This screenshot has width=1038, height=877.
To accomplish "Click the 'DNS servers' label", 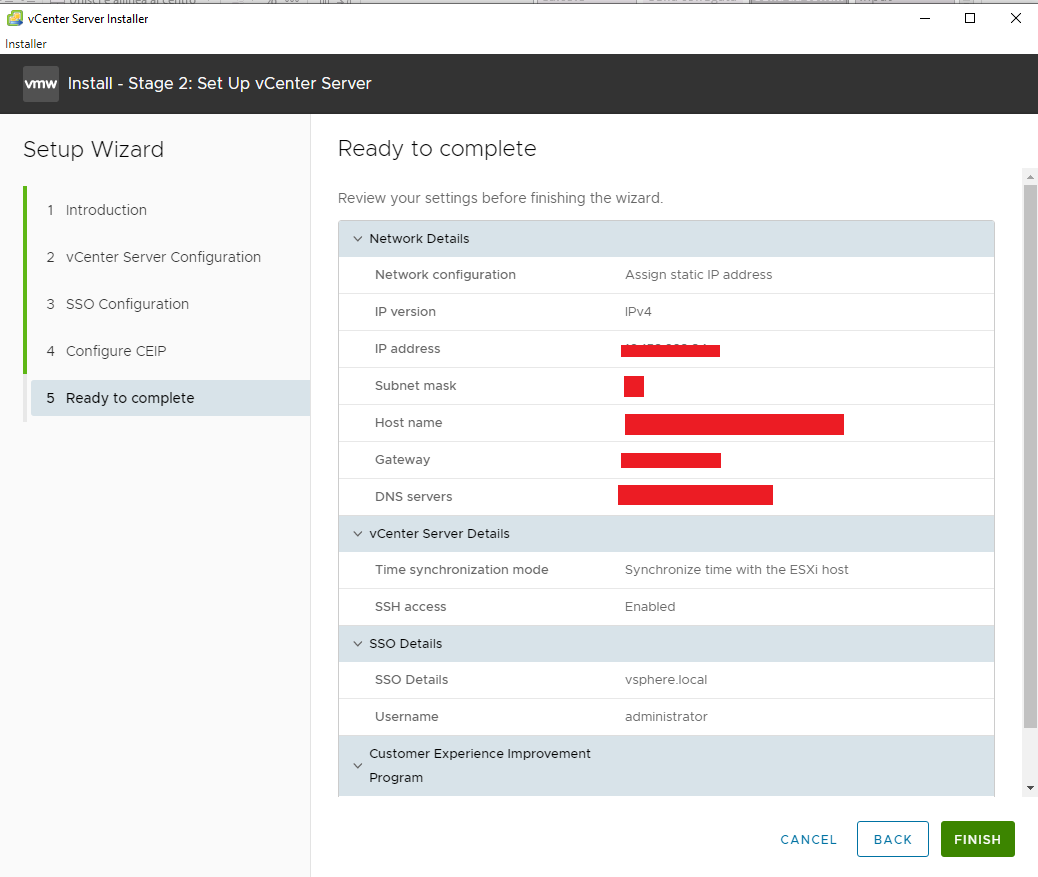I will (x=413, y=497).
